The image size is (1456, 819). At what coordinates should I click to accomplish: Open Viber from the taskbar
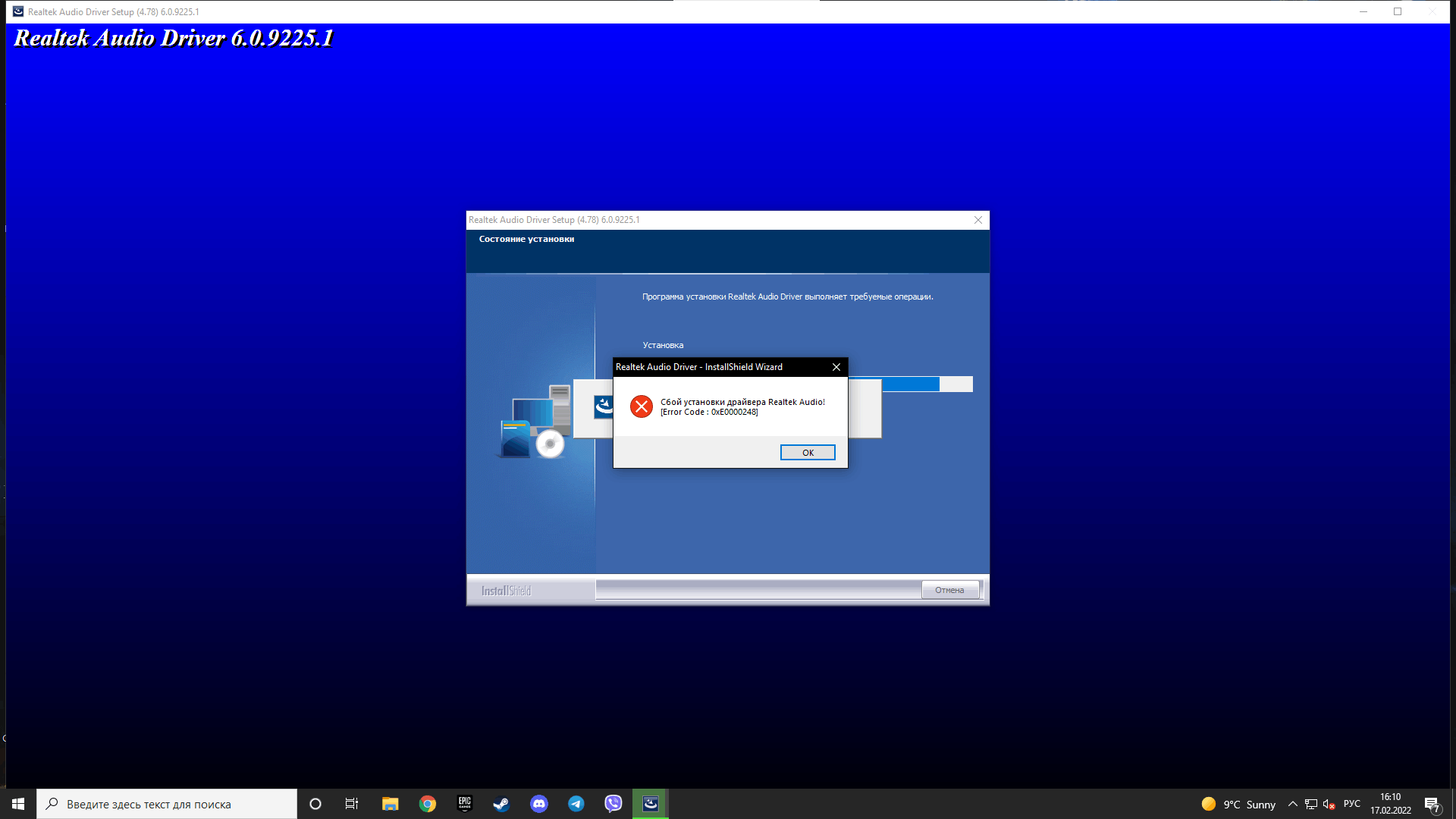(x=613, y=804)
